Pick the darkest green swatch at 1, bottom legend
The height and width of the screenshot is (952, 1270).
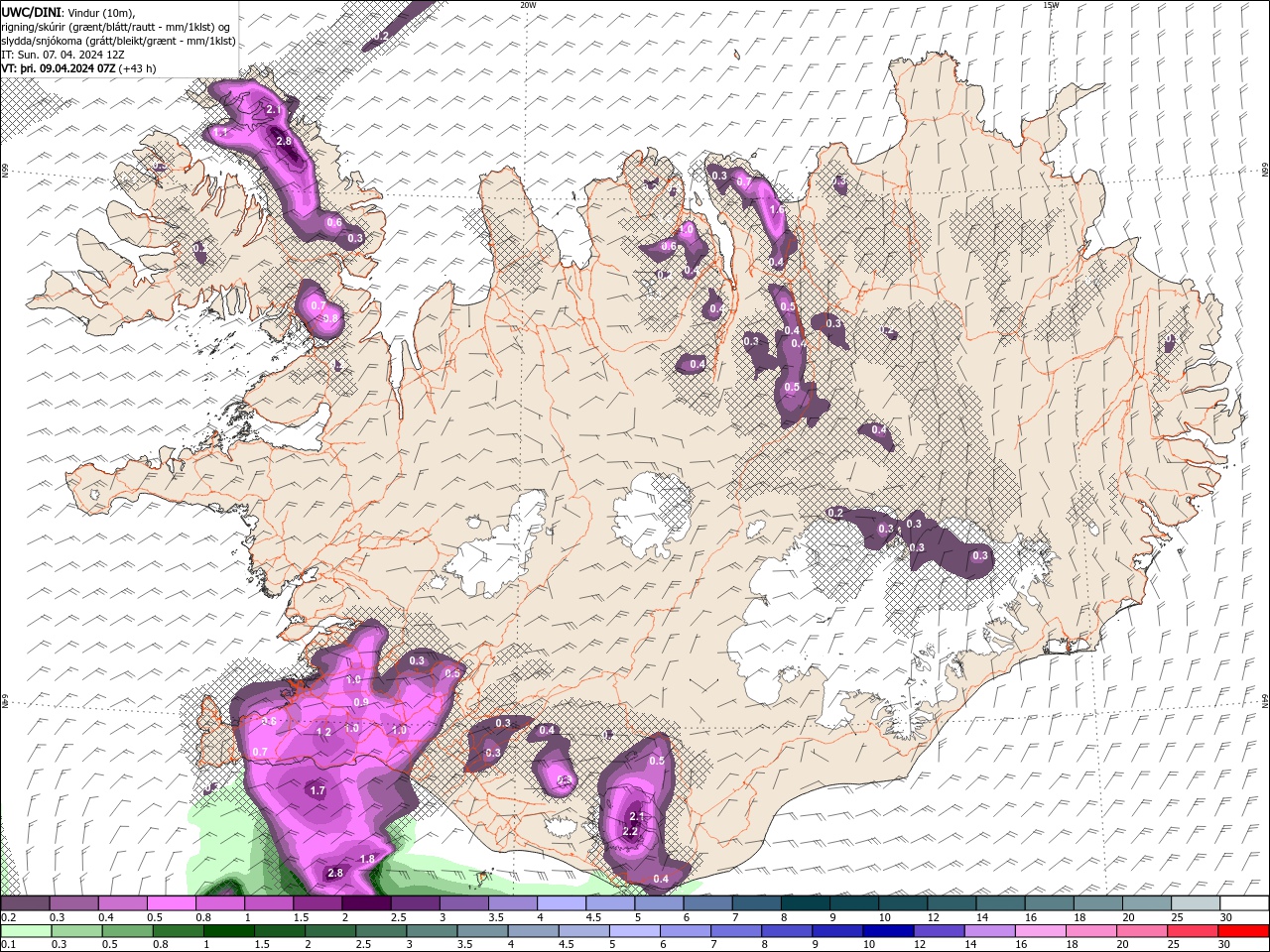coord(227,931)
